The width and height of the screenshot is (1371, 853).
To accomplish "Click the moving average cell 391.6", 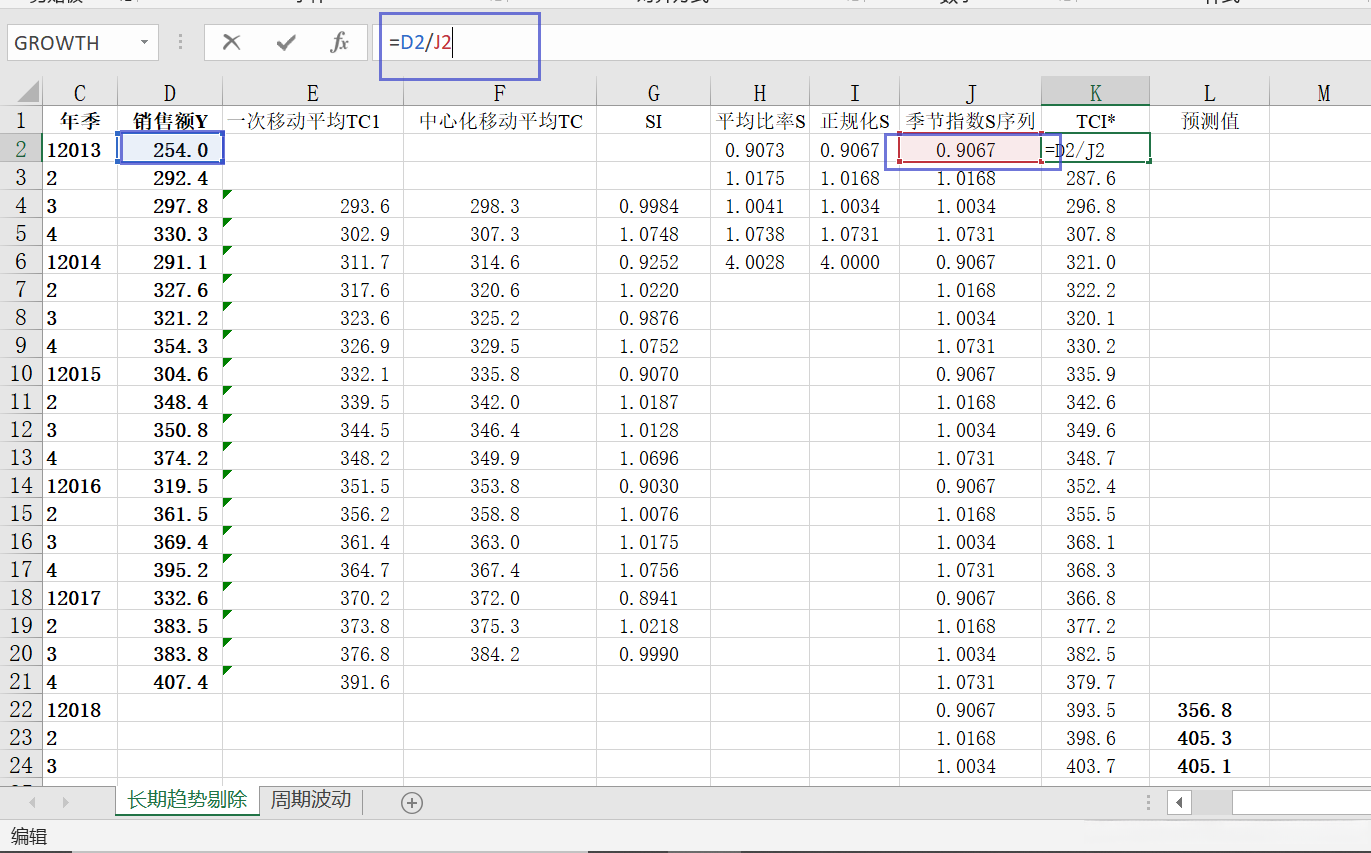I will [x=313, y=682].
